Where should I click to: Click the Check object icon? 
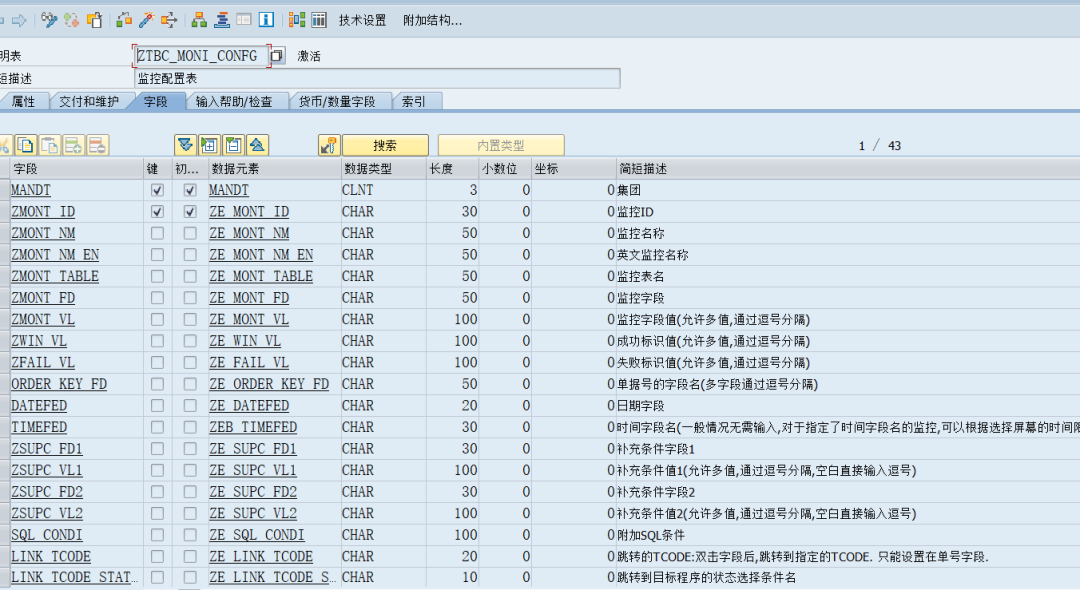tap(124, 20)
